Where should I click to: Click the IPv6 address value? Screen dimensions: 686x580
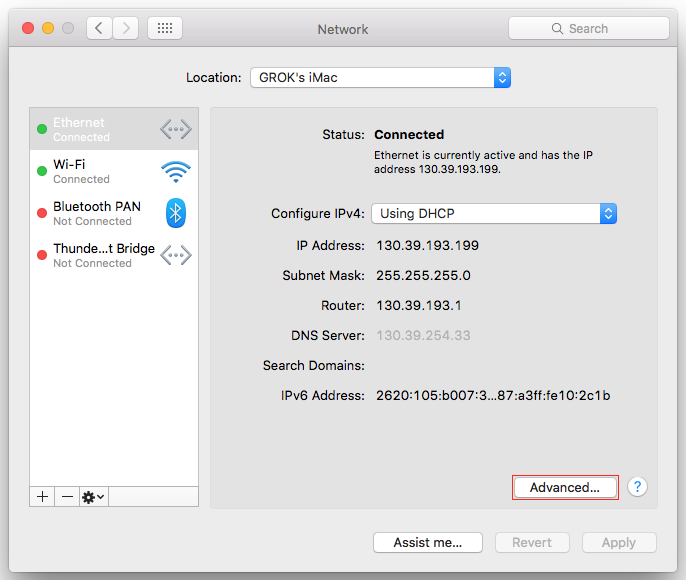[493, 395]
